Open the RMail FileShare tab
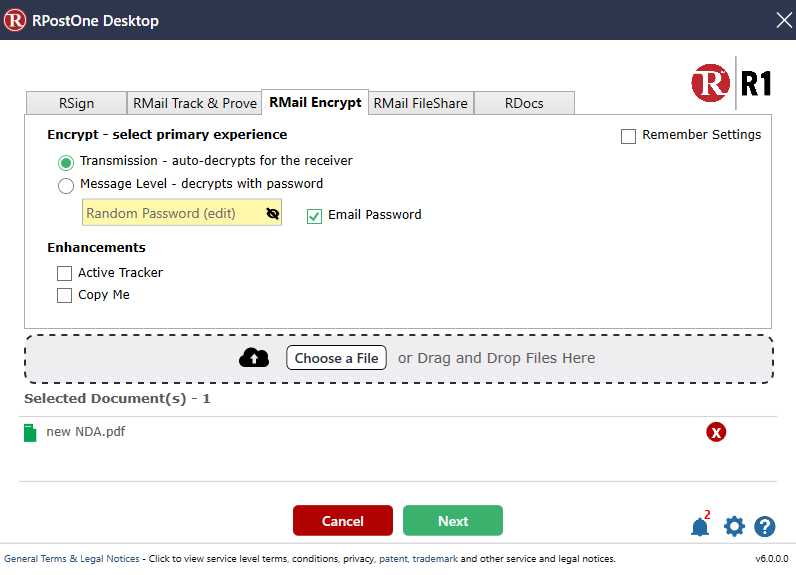 (x=421, y=103)
